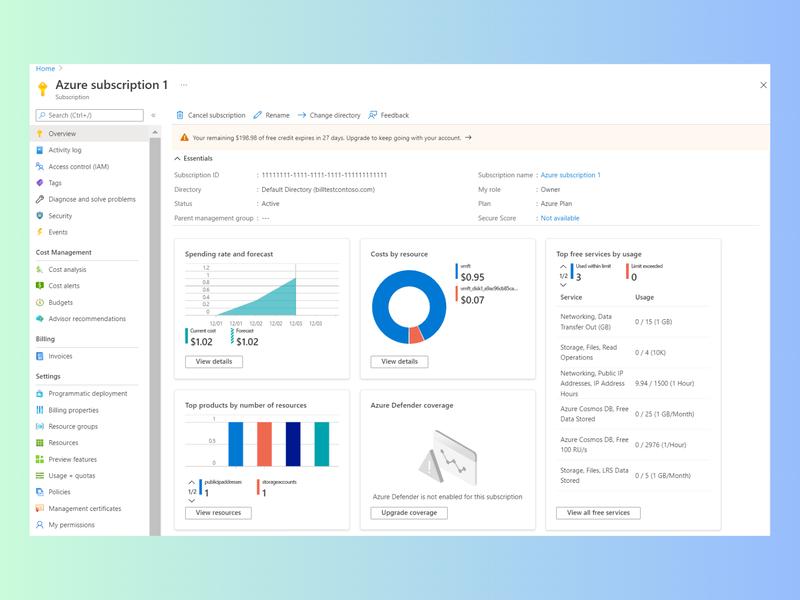Click the Cancel subscription trash icon
The image size is (800, 600).
[180, 115]
